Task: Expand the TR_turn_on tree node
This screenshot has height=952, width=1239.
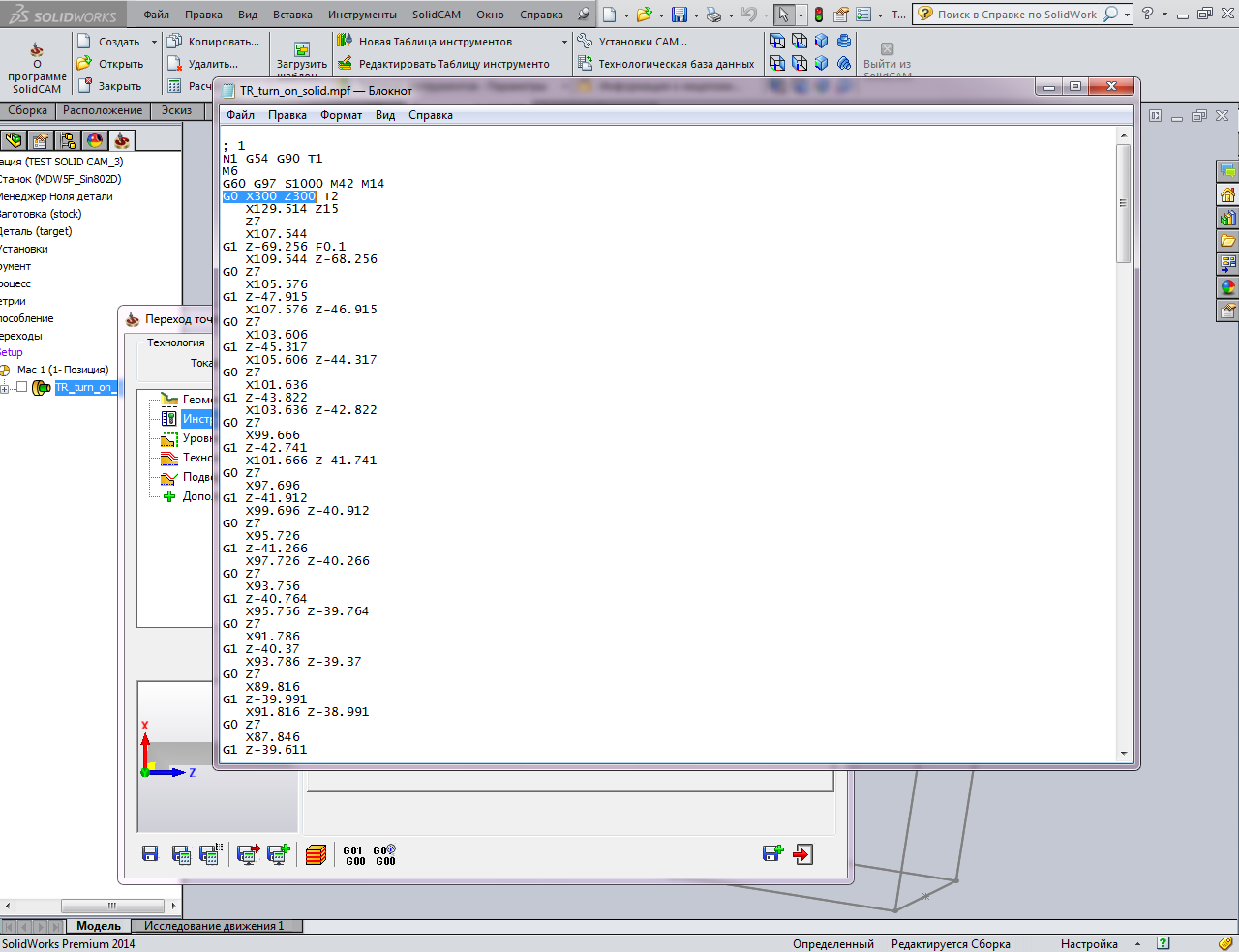Action: coord(5,388)
